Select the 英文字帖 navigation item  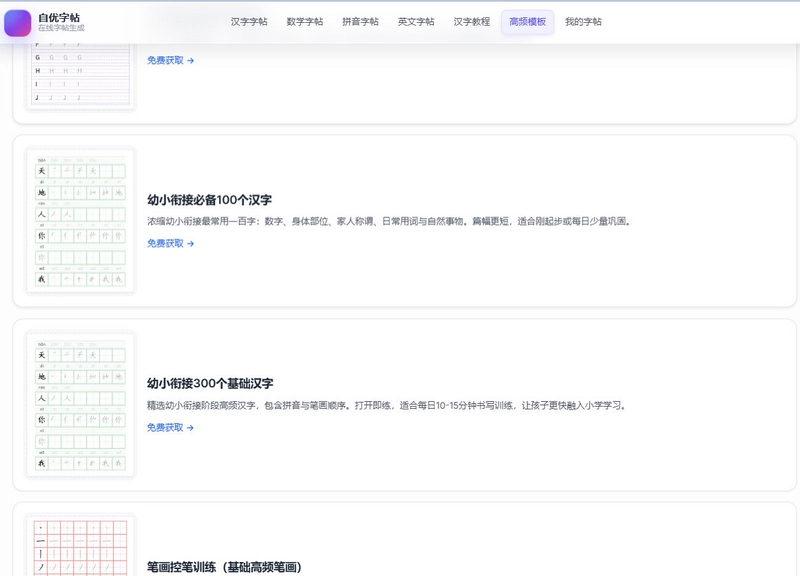click(416, 22)
